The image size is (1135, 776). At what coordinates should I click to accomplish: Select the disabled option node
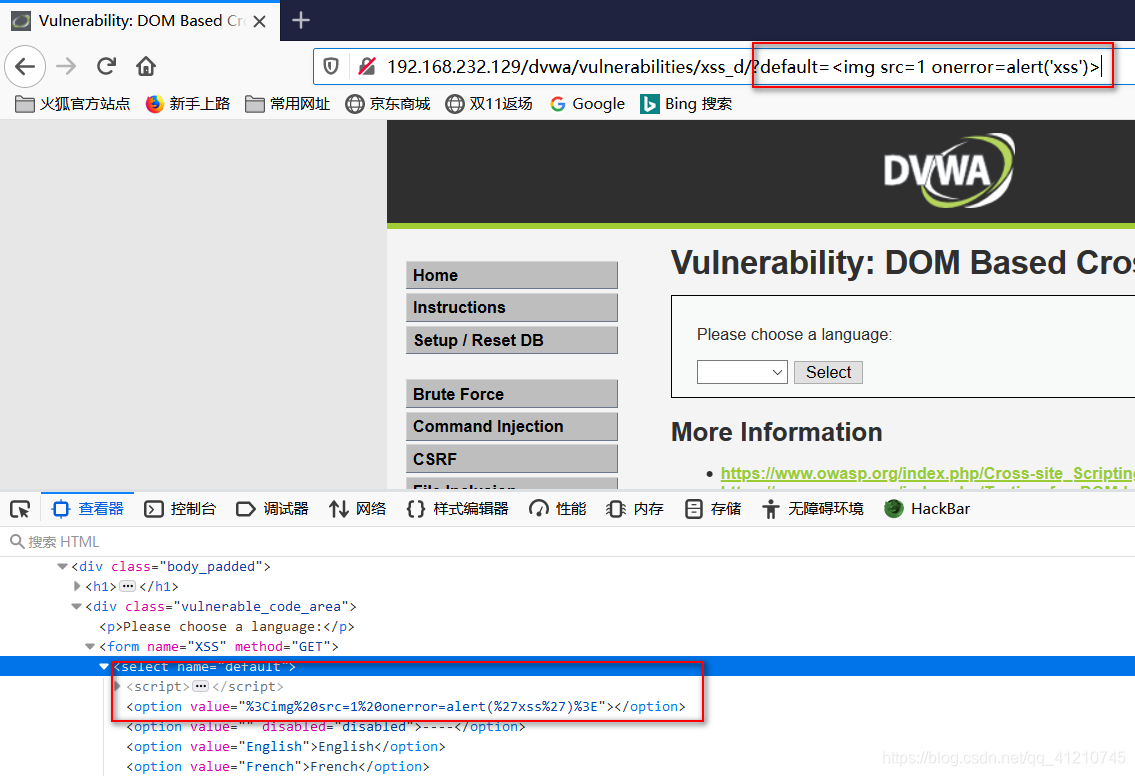(326, 727)
